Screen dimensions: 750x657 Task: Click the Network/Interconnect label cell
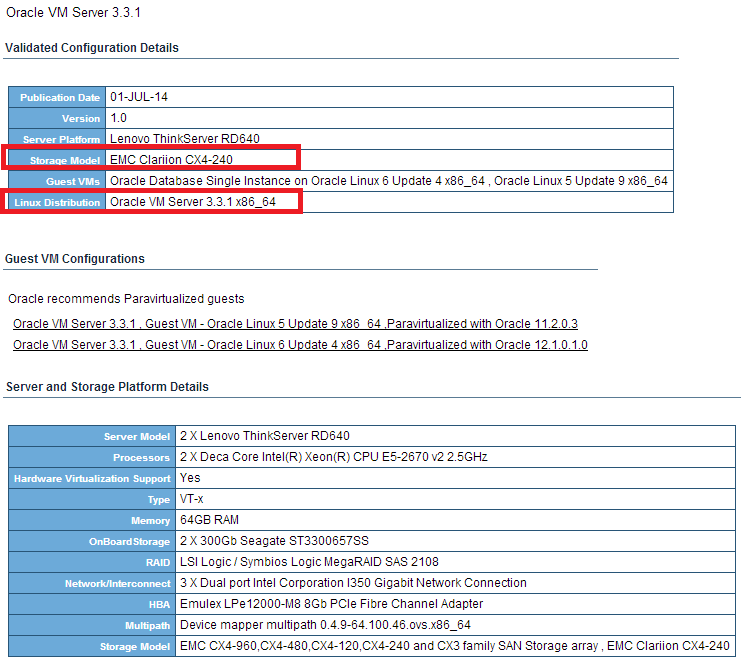click(92, 583)
